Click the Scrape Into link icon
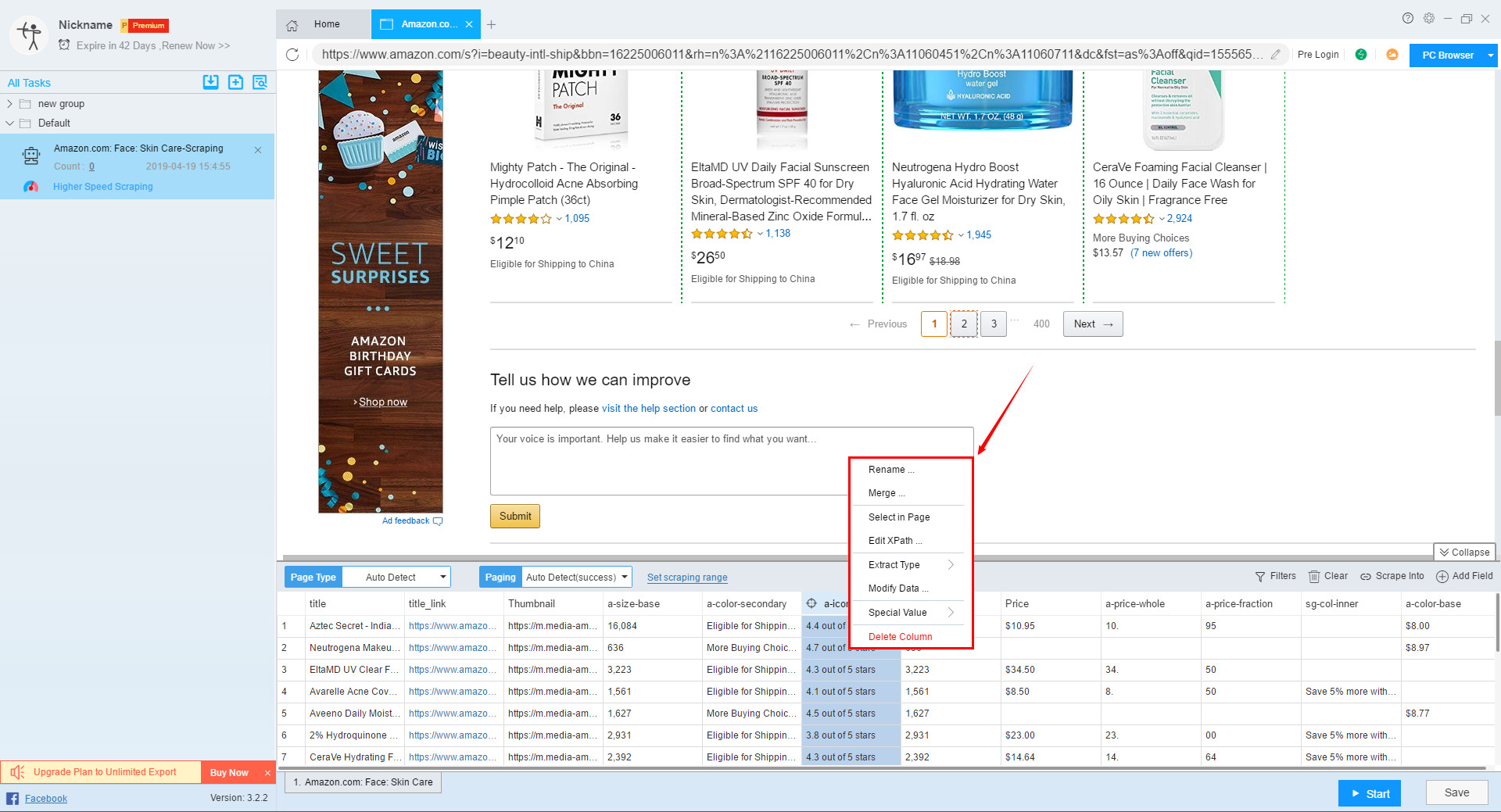This screenshot has height=812, width=1501. pyautogui.click(x=1366, y=577)
